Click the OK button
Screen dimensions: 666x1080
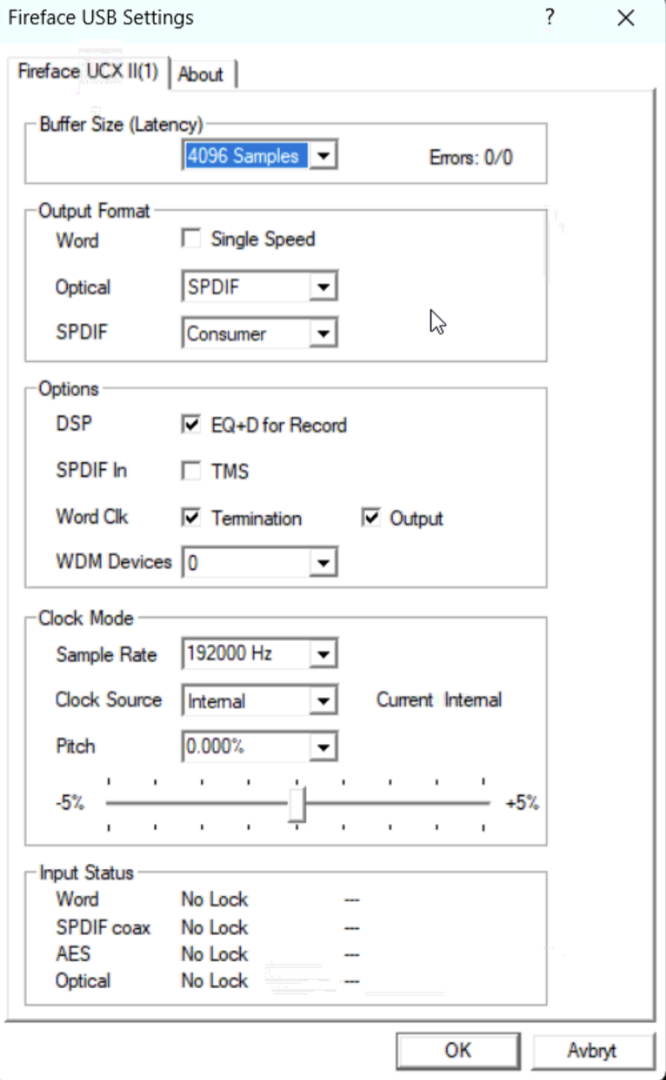(x=457, y=1050)
